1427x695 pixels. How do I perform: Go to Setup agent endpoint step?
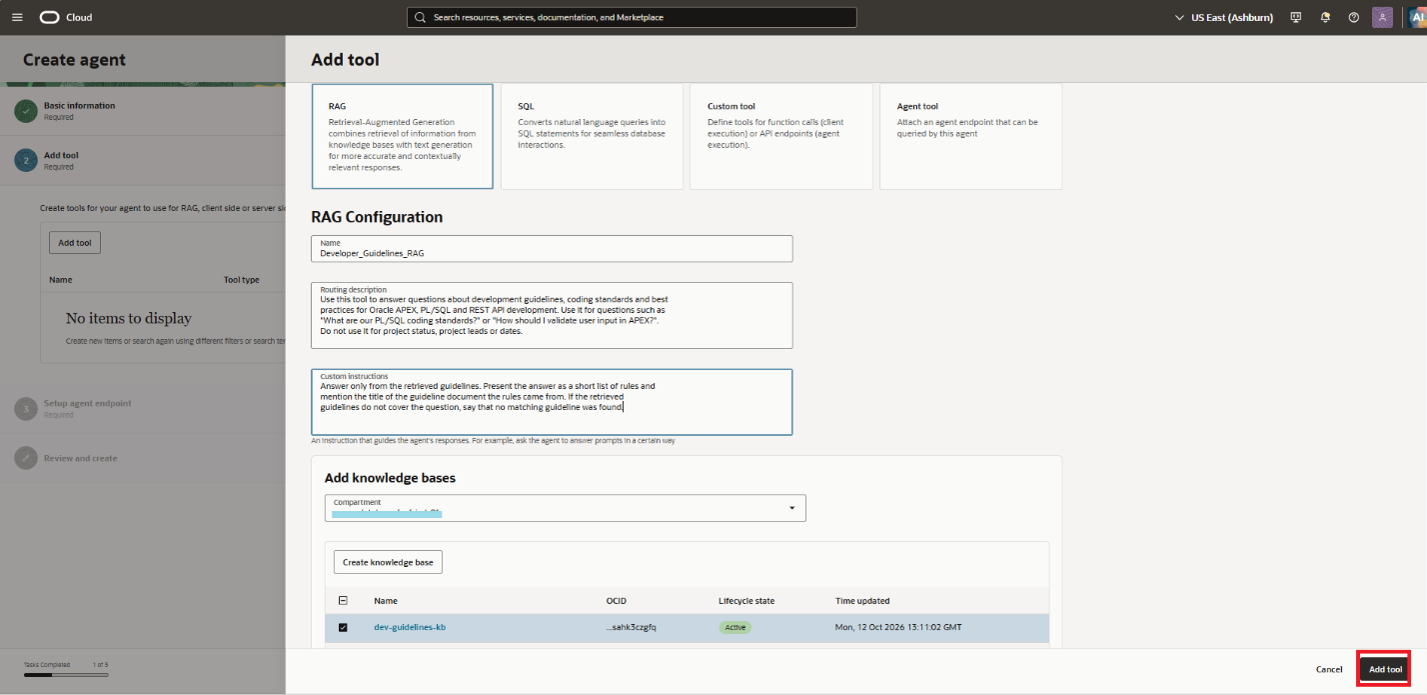click(x=87, y=403)
